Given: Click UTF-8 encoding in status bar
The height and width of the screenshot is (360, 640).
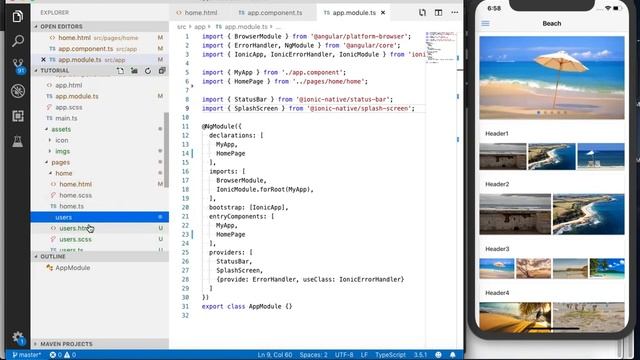Looking at the screenshot, I should coord(344,355).
